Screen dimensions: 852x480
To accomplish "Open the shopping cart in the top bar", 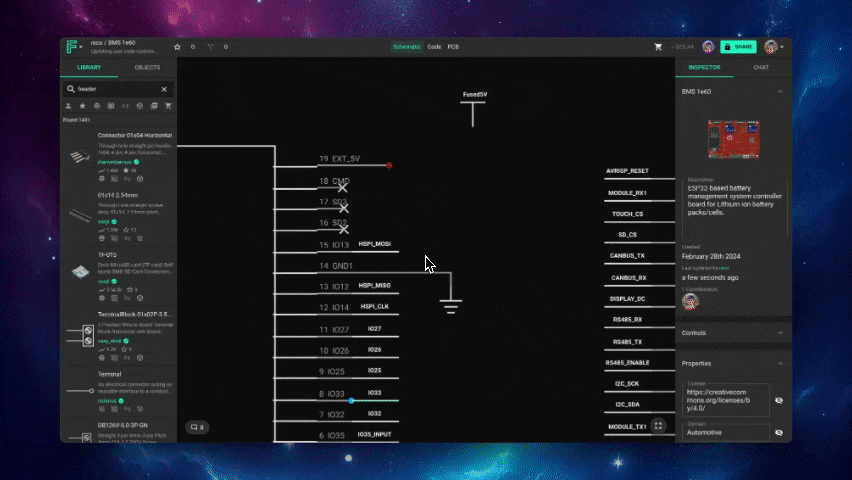I will [658, 47].
